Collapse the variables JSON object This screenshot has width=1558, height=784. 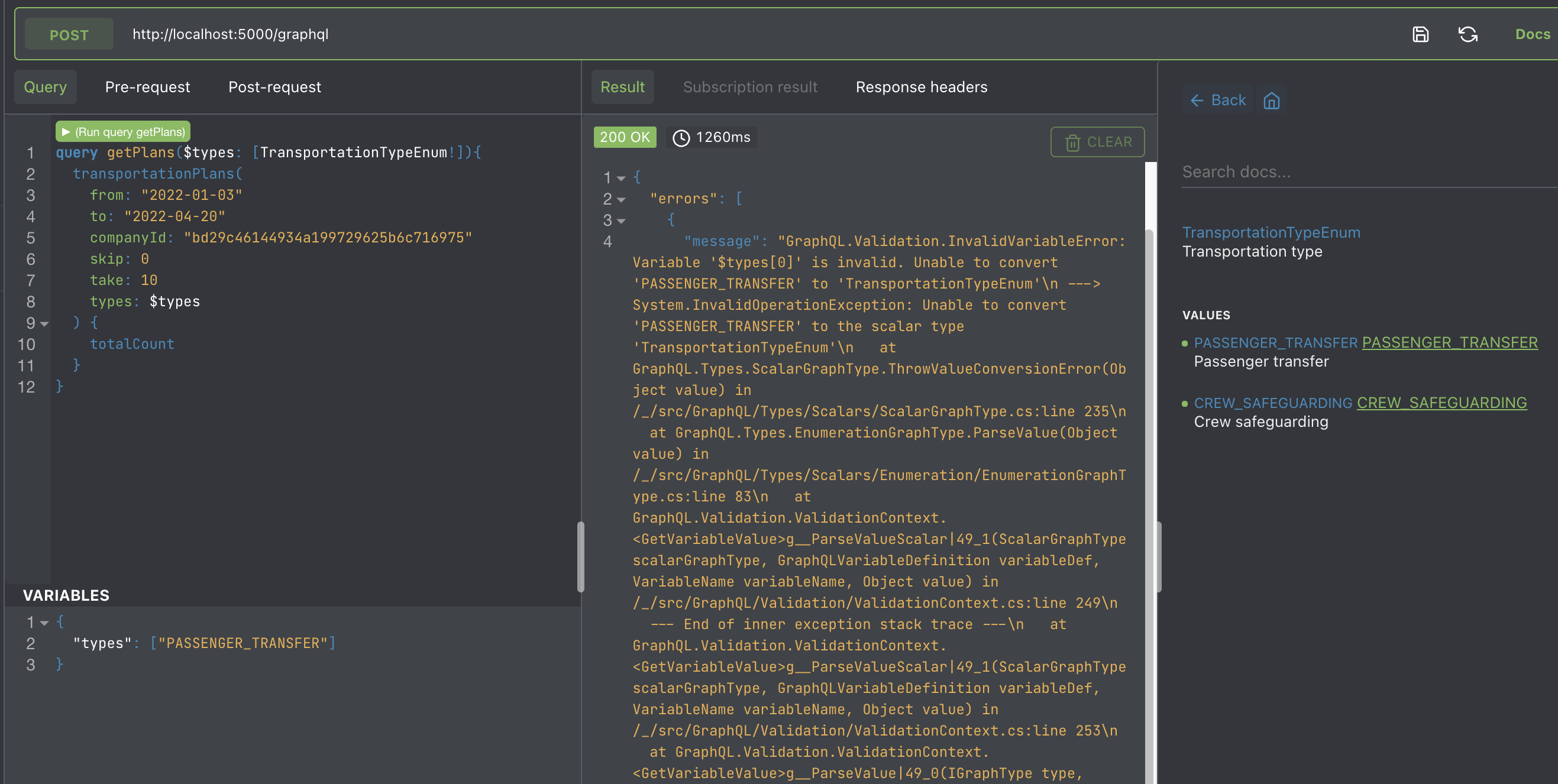[x=44, y=622]
